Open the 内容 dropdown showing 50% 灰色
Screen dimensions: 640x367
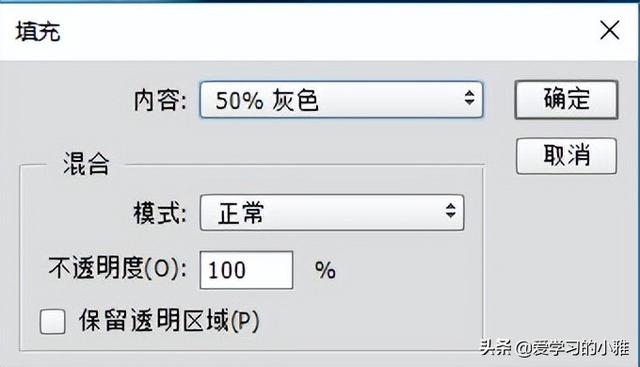pyautogui.click(x=341, y=100)
